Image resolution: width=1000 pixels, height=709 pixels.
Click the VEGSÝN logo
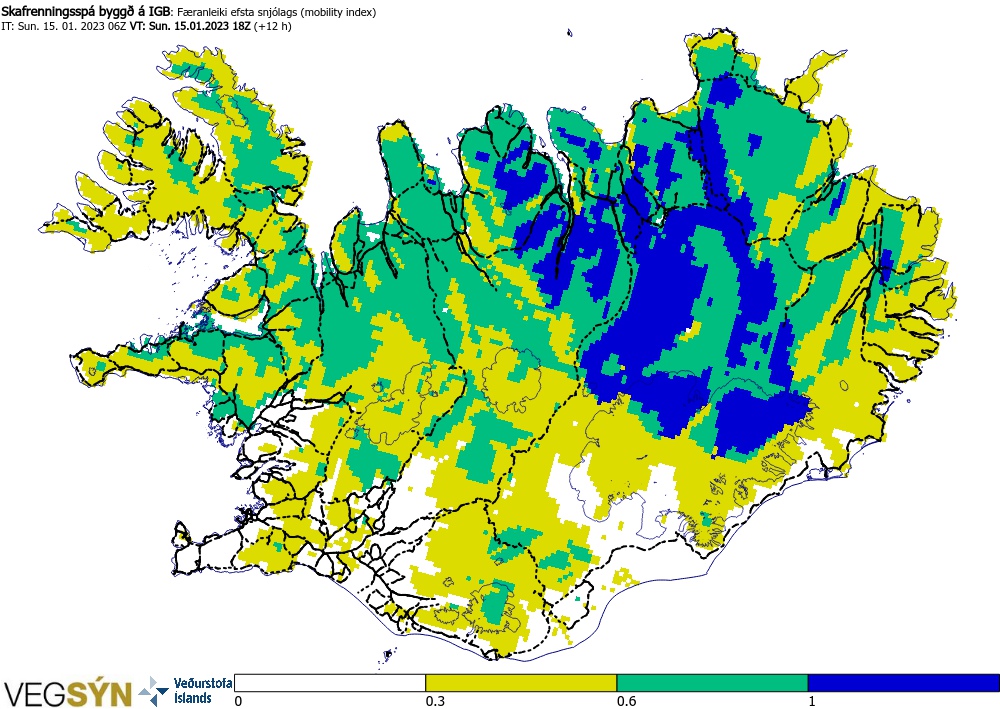67,693
